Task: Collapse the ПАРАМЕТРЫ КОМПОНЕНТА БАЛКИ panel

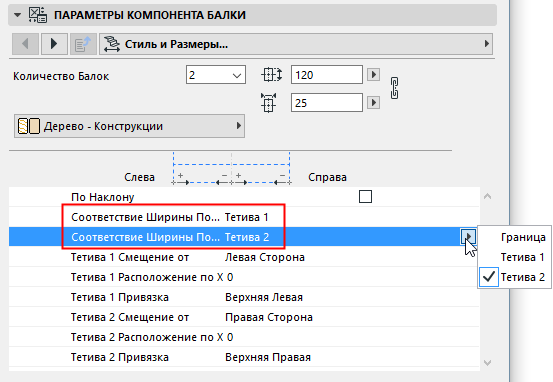Action: [x=17, y=15]
